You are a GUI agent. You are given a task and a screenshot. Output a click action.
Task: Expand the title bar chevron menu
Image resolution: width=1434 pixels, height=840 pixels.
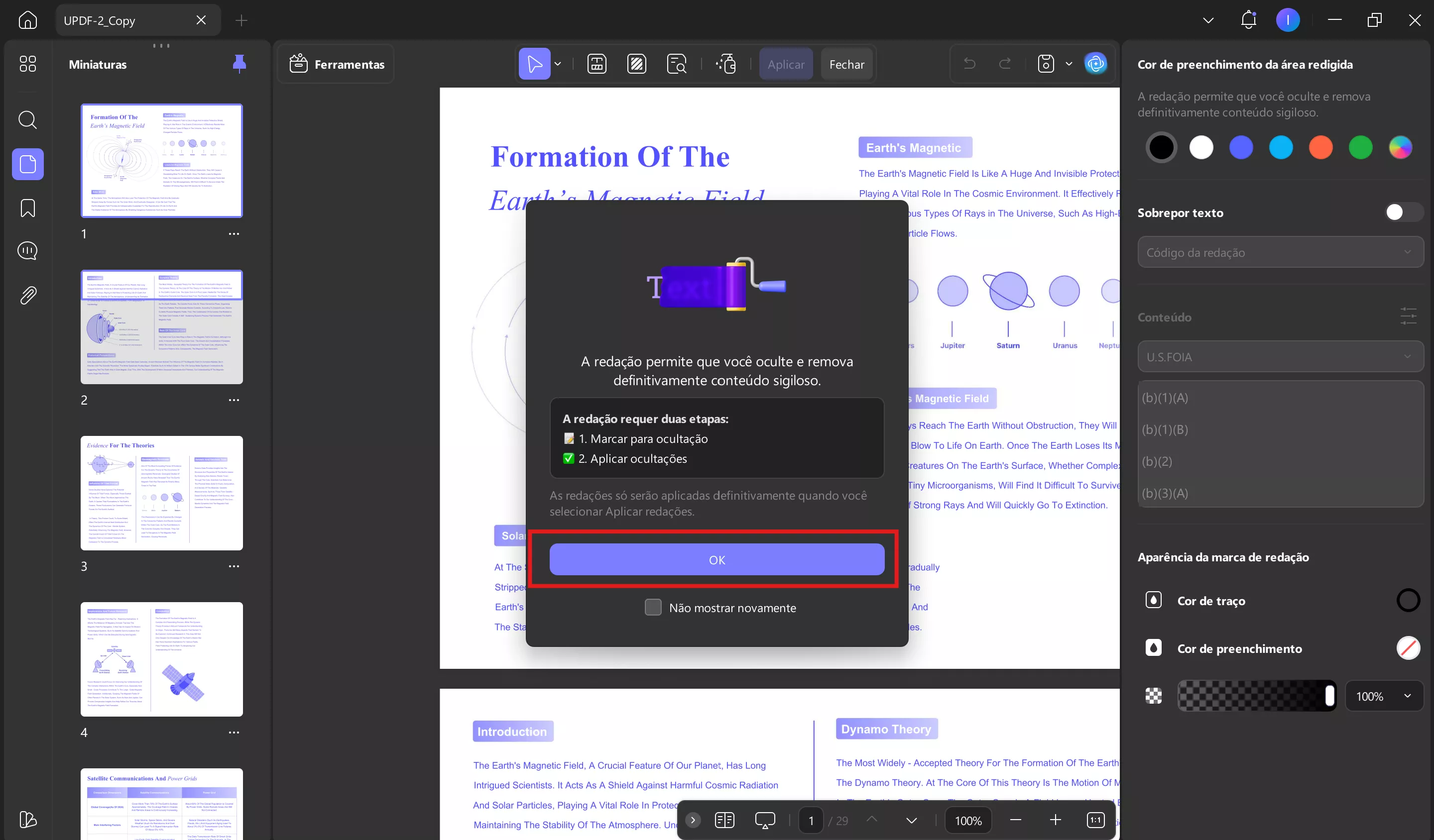point(1208,20)
